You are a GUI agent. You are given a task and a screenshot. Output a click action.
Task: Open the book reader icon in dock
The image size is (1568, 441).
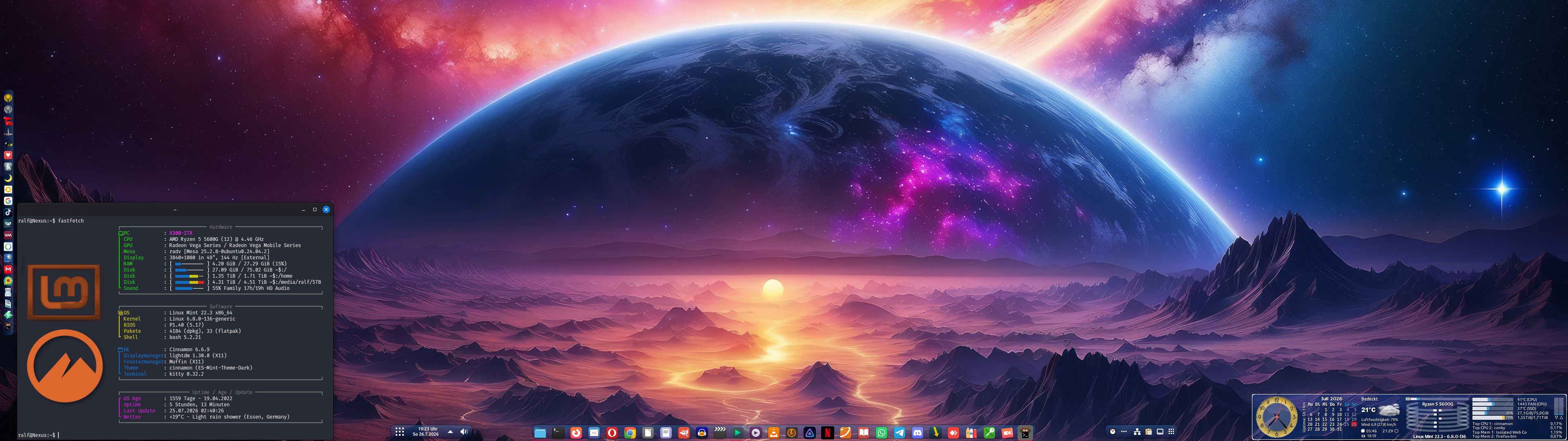pos(863,432)
